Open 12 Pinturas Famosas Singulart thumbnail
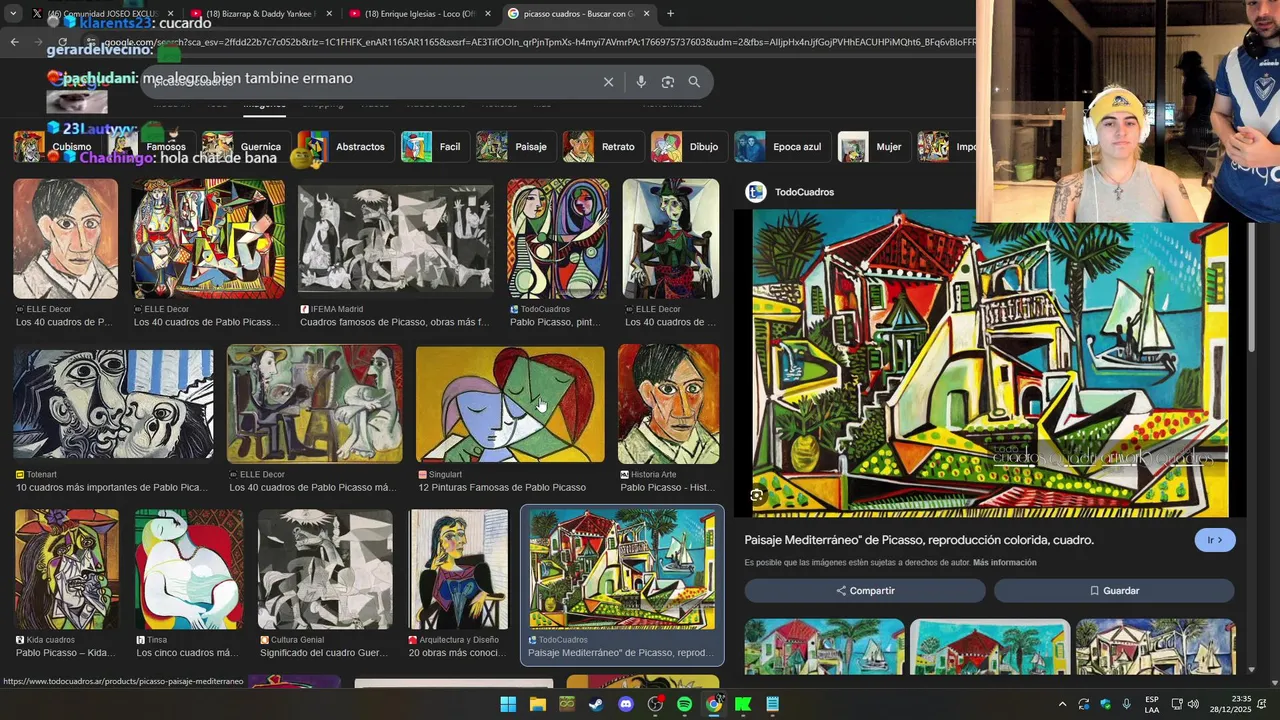The image size is (1280, 720). pyautogui.click(x=510, y=404)
